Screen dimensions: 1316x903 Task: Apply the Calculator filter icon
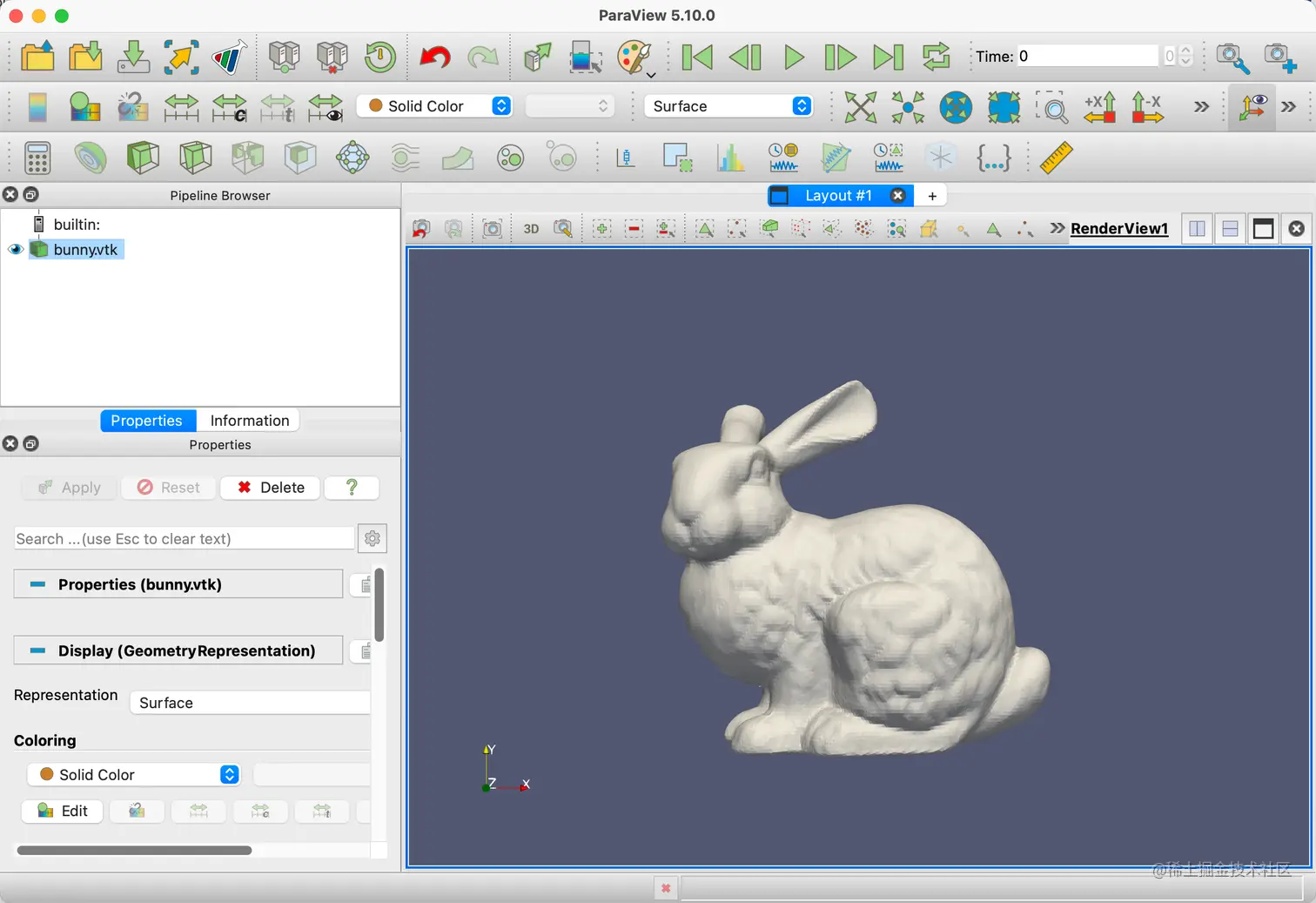coord(37,158)
